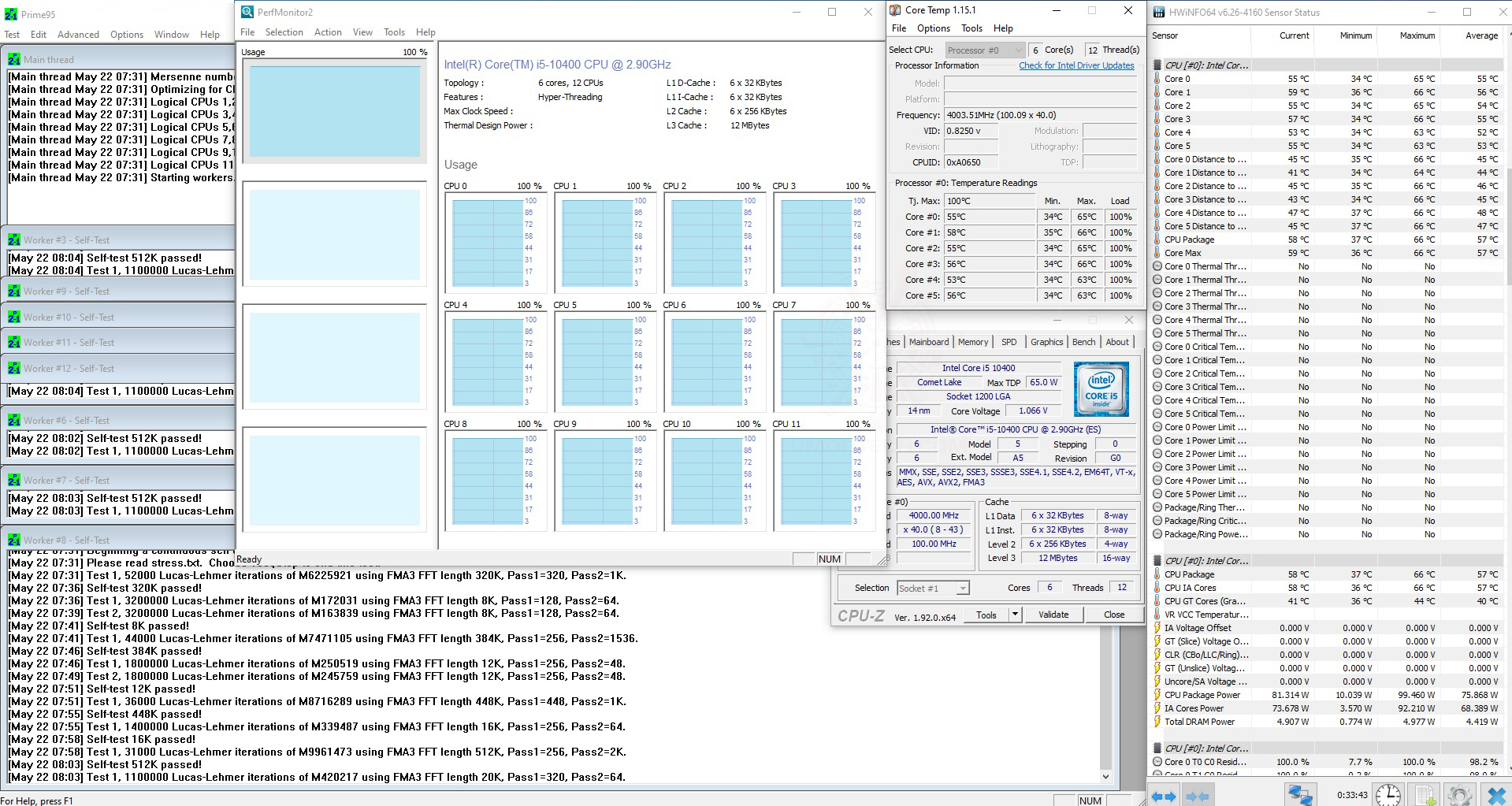Click Intel Core i5 logo in CPU-Z
This screenshot has height=806, width=1512.
tap(1101, 389)
